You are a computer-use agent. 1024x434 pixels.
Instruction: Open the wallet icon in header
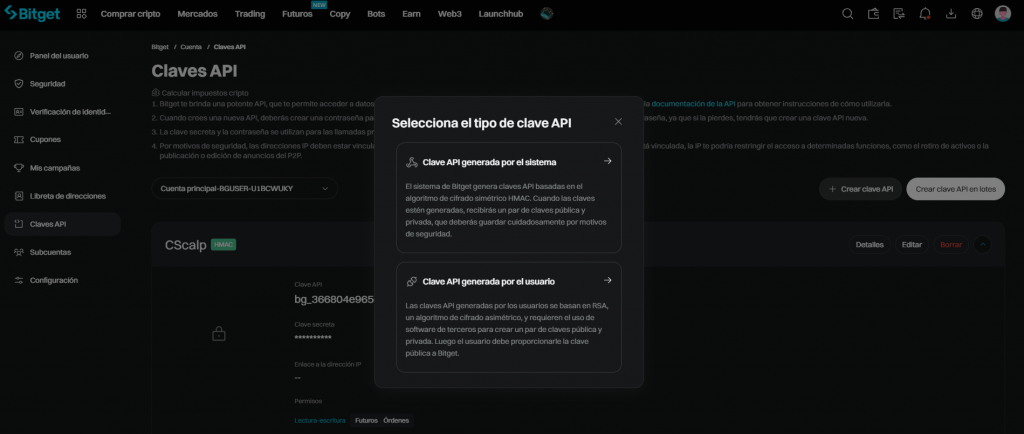(874, 14)
